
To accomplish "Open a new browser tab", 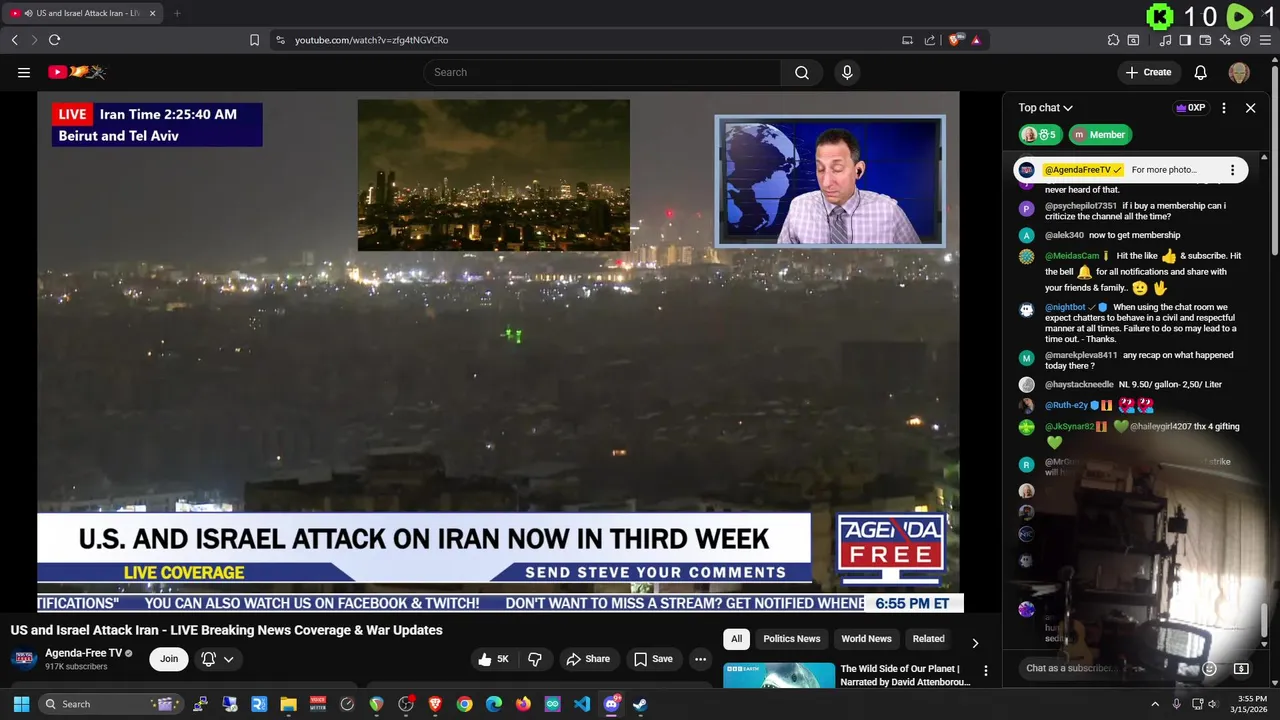I will 177,13.
